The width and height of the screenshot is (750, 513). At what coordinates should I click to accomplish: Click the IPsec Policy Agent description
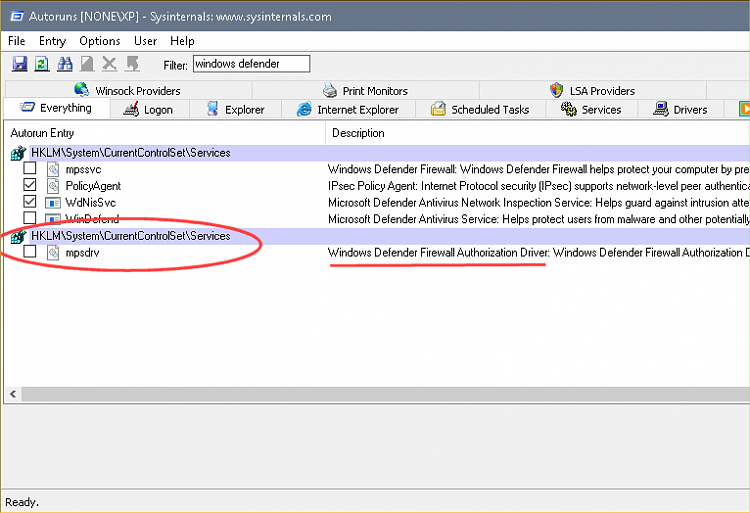(539, 186)
